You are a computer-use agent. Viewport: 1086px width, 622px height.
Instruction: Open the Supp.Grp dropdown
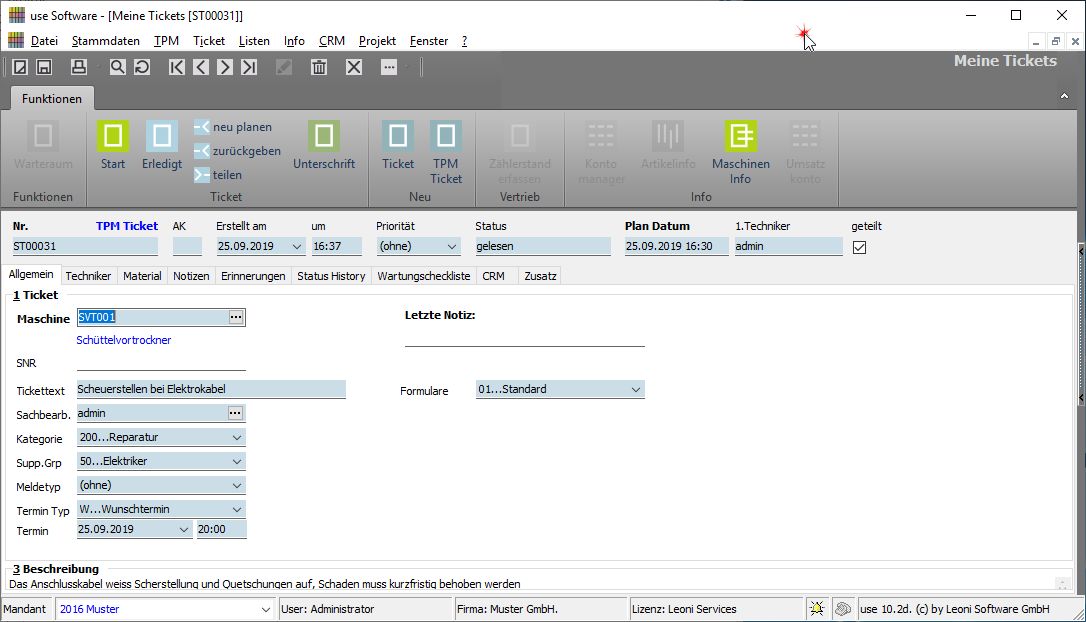click(x=237, y=461)
